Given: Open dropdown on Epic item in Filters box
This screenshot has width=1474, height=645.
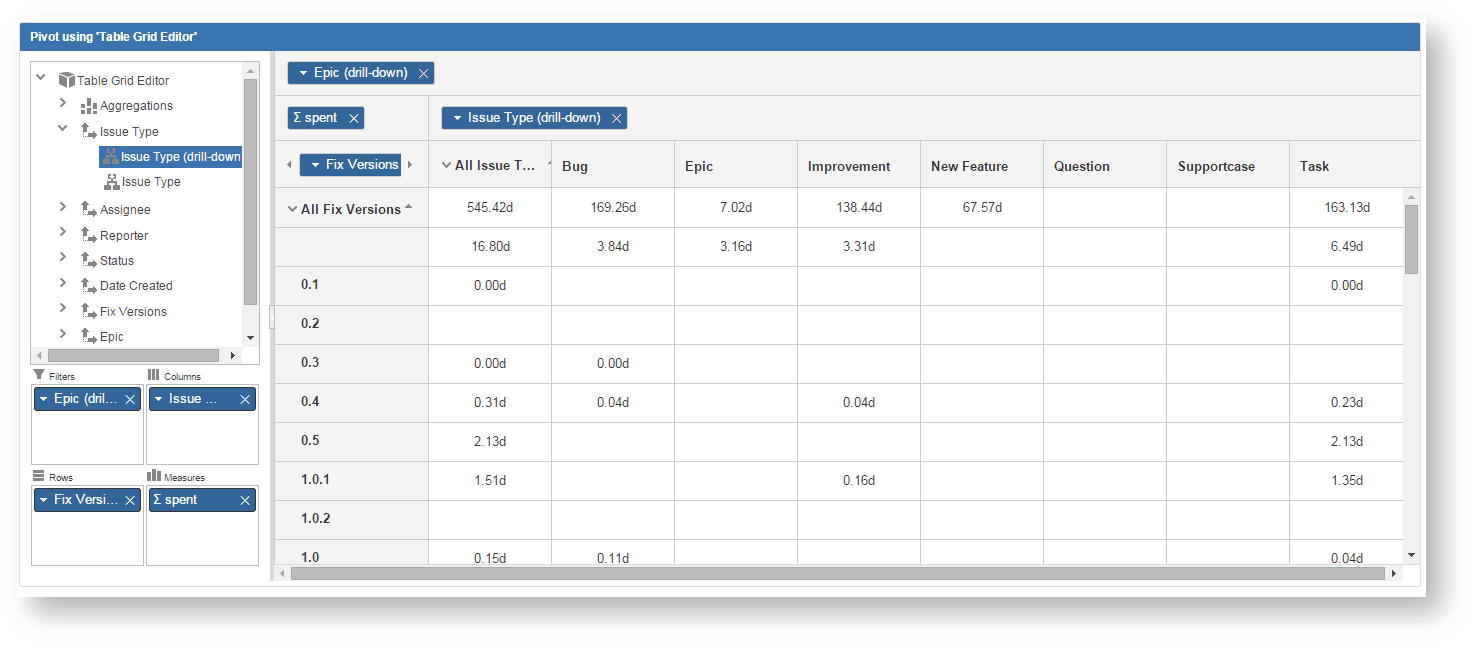Looking at the screenshot, I should click(43, 399).
